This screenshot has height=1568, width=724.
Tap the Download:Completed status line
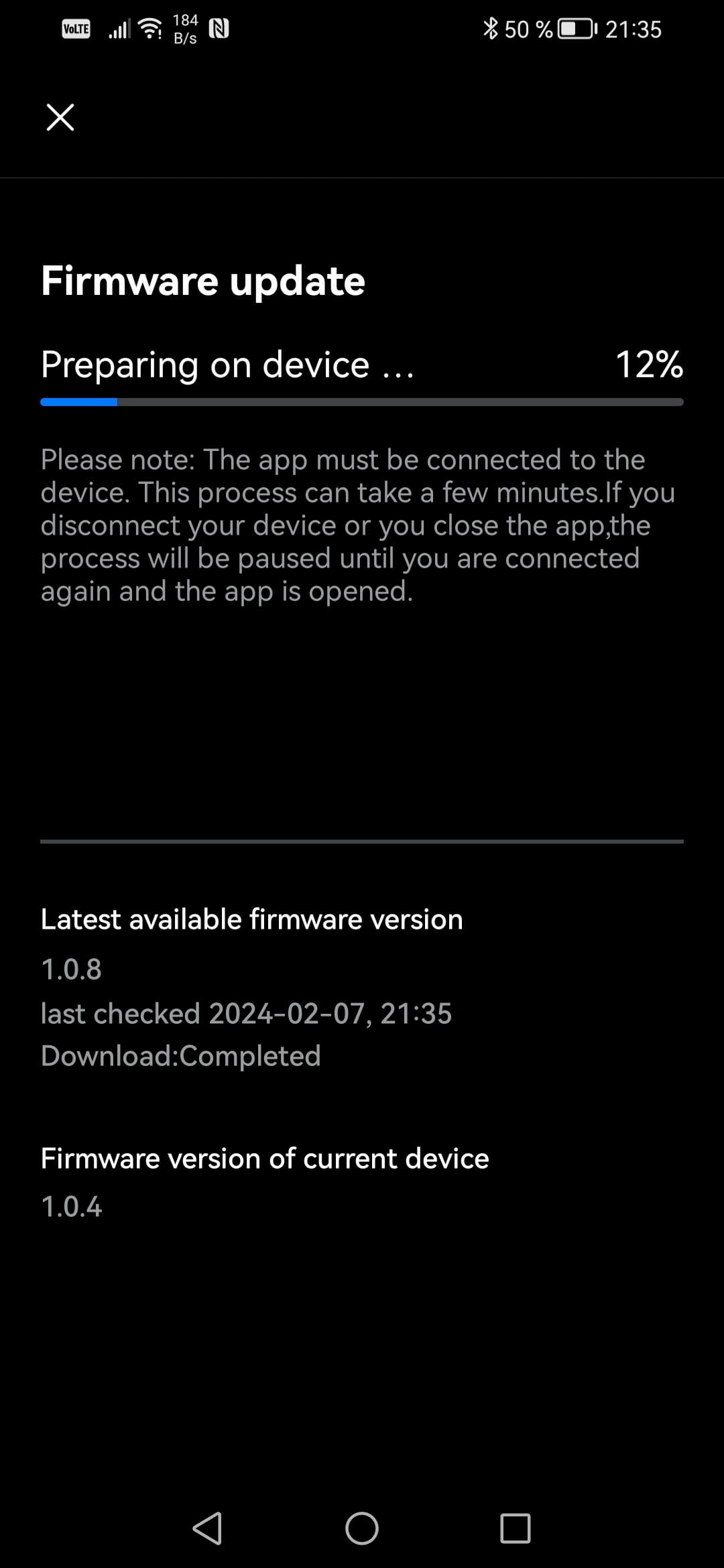coord(181,1056)
